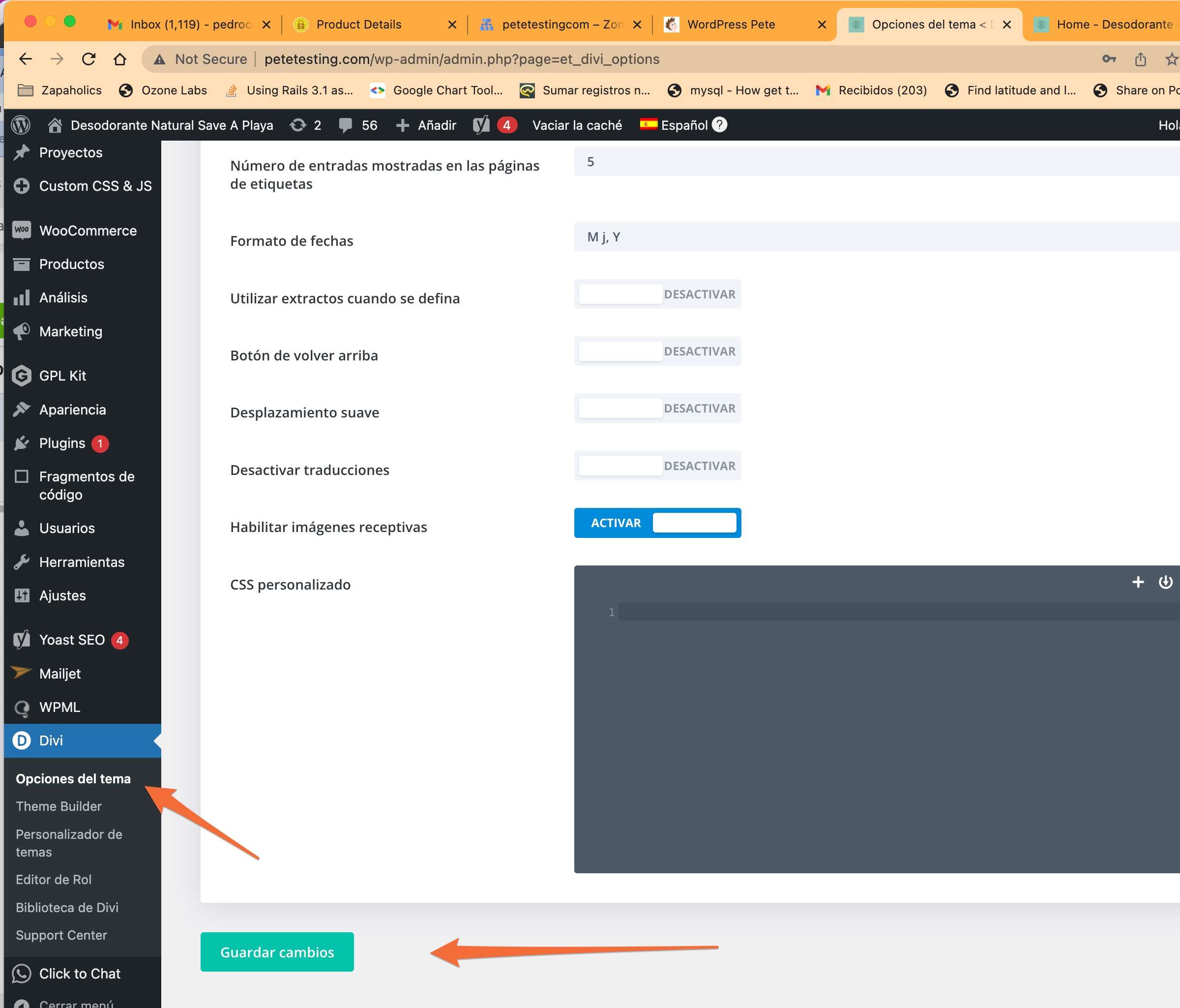Screen dimensions: 1180x1008
Task: Click the WordPress logo in admin bar
Action: click(x=21, y=125)
